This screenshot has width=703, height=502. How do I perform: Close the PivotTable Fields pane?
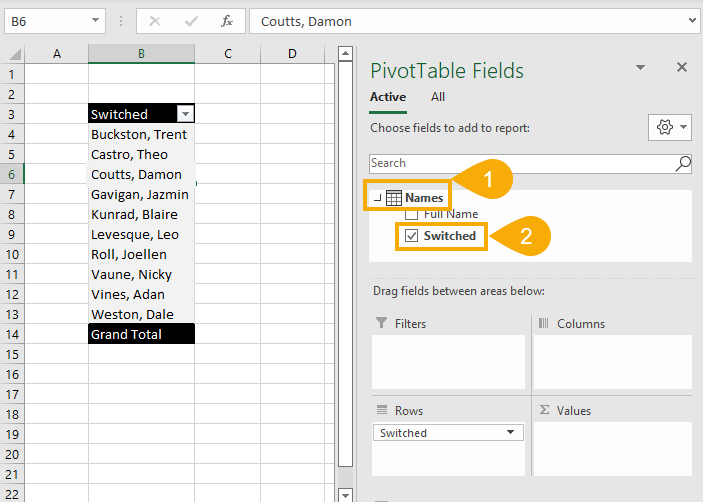681,67
